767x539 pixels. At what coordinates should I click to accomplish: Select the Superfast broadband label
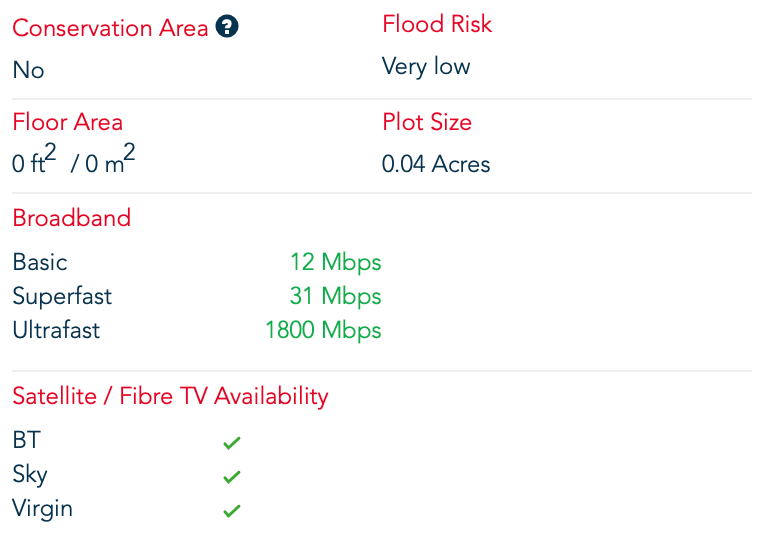pos(62,296)
